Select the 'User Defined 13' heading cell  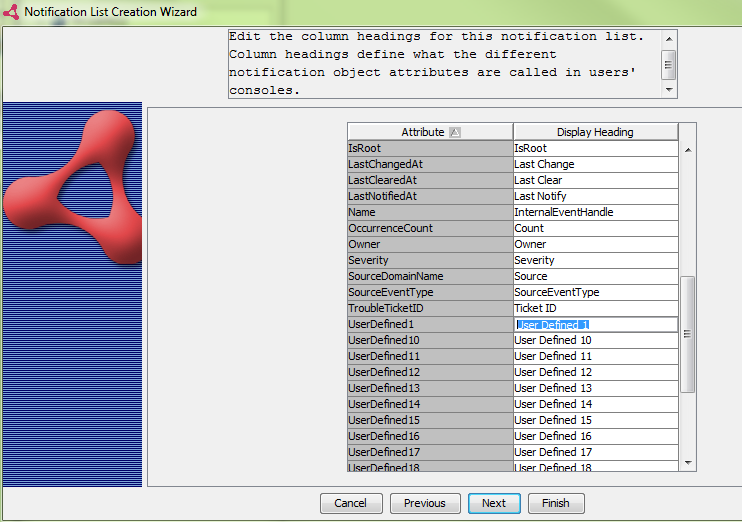(x=596, y=389)
